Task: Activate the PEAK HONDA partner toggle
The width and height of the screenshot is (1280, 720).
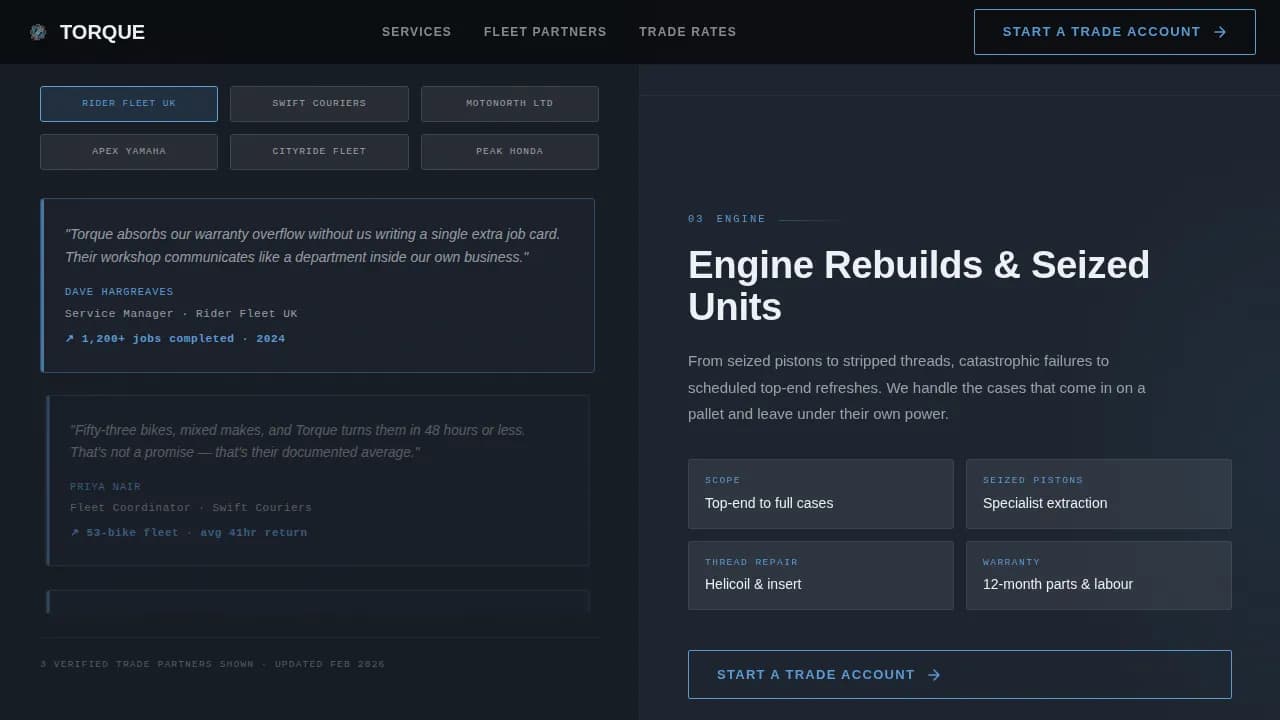Action: pos(509,151)
